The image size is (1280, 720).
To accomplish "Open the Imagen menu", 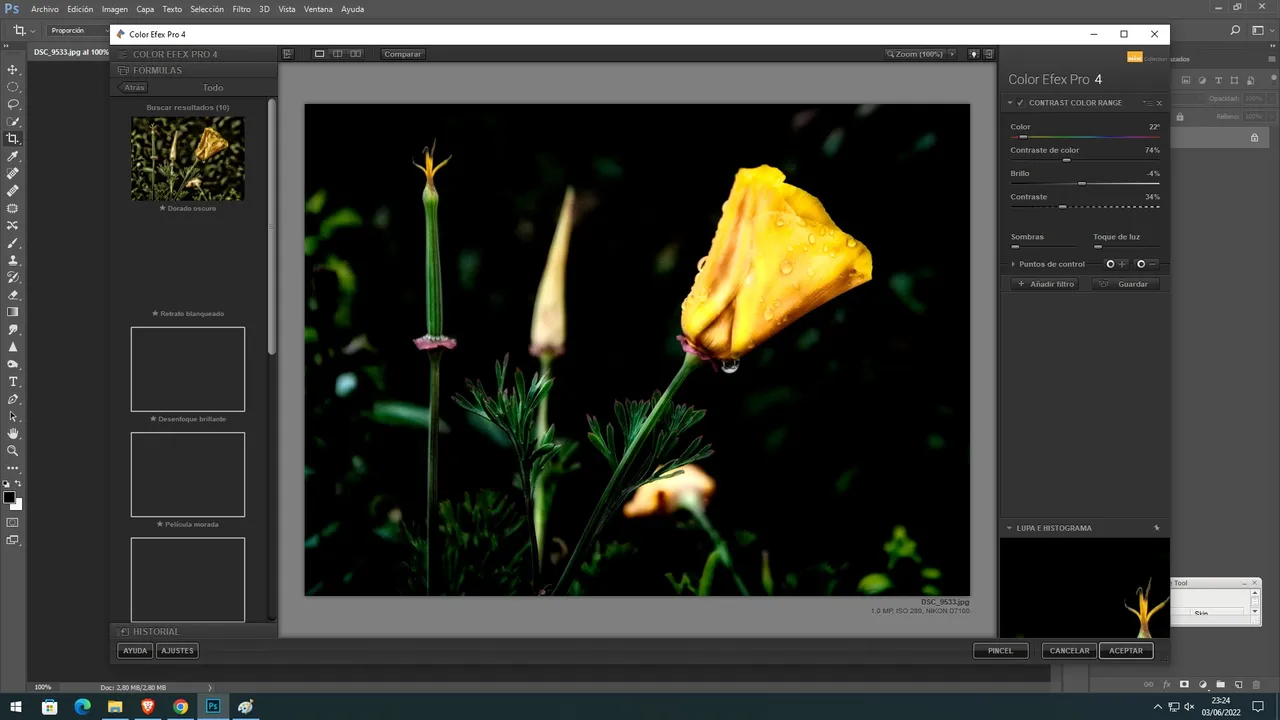I will click(115, 9).
